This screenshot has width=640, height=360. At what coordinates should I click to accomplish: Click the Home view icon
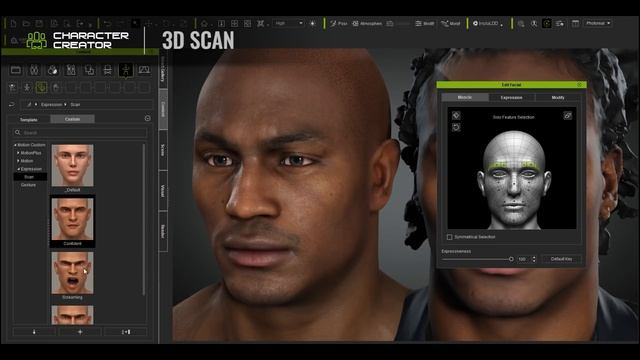pos(204,23)
